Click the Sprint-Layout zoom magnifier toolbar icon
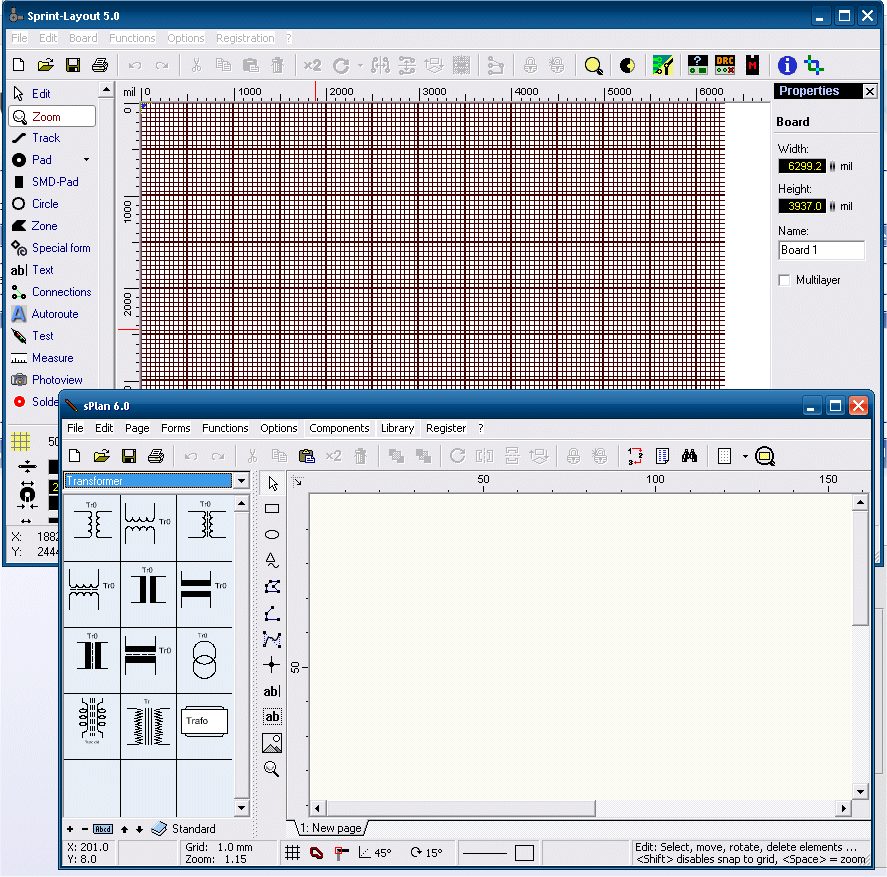Screen dimensions: 887x877 click(593, 66)
